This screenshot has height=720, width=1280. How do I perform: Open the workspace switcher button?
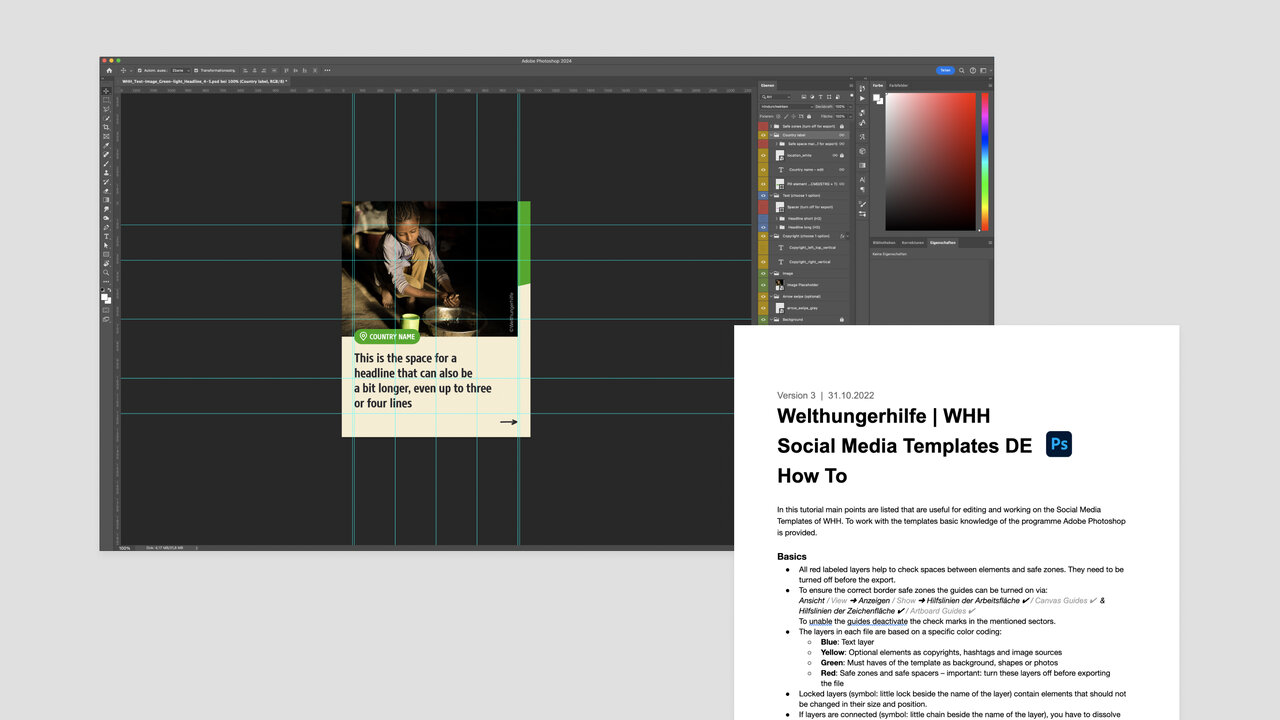coord(985,70)
